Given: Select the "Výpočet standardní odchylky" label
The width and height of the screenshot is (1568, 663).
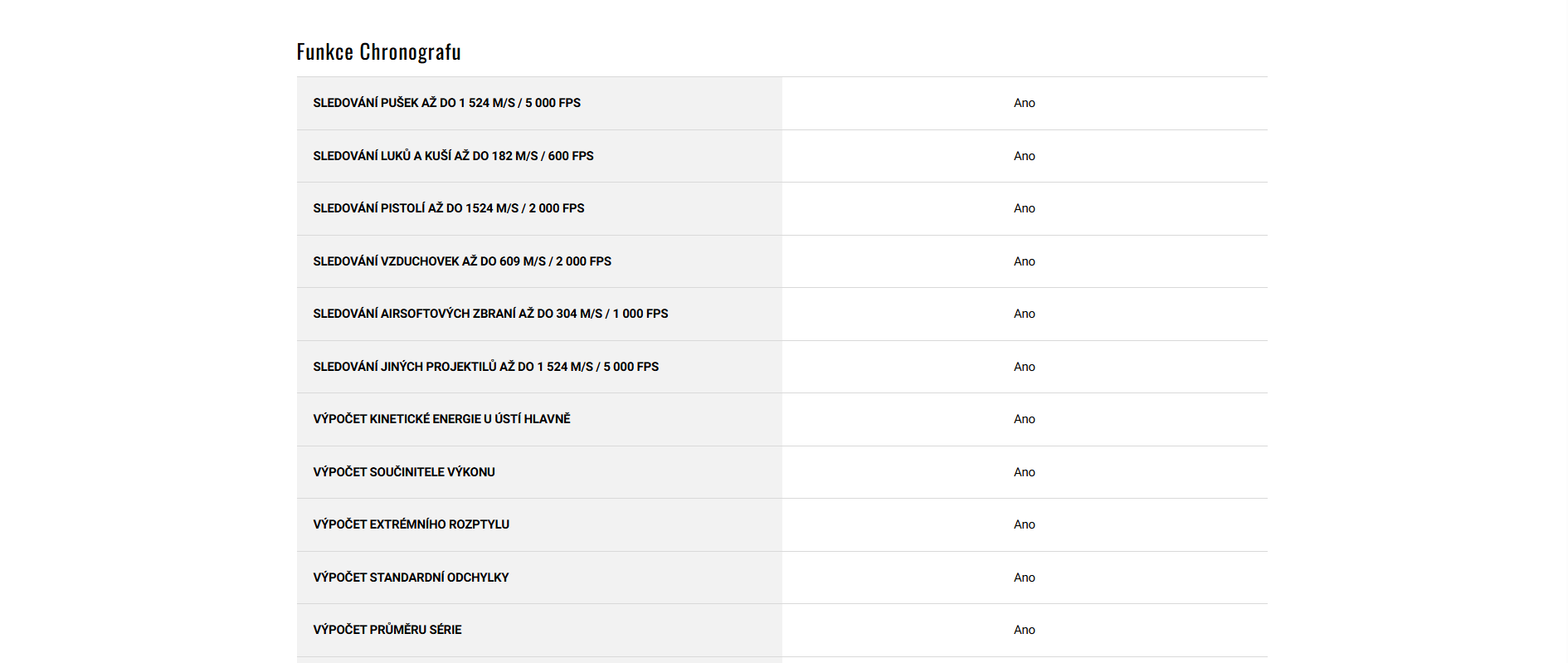Looking at the screenshot, I should pos(411,578).
